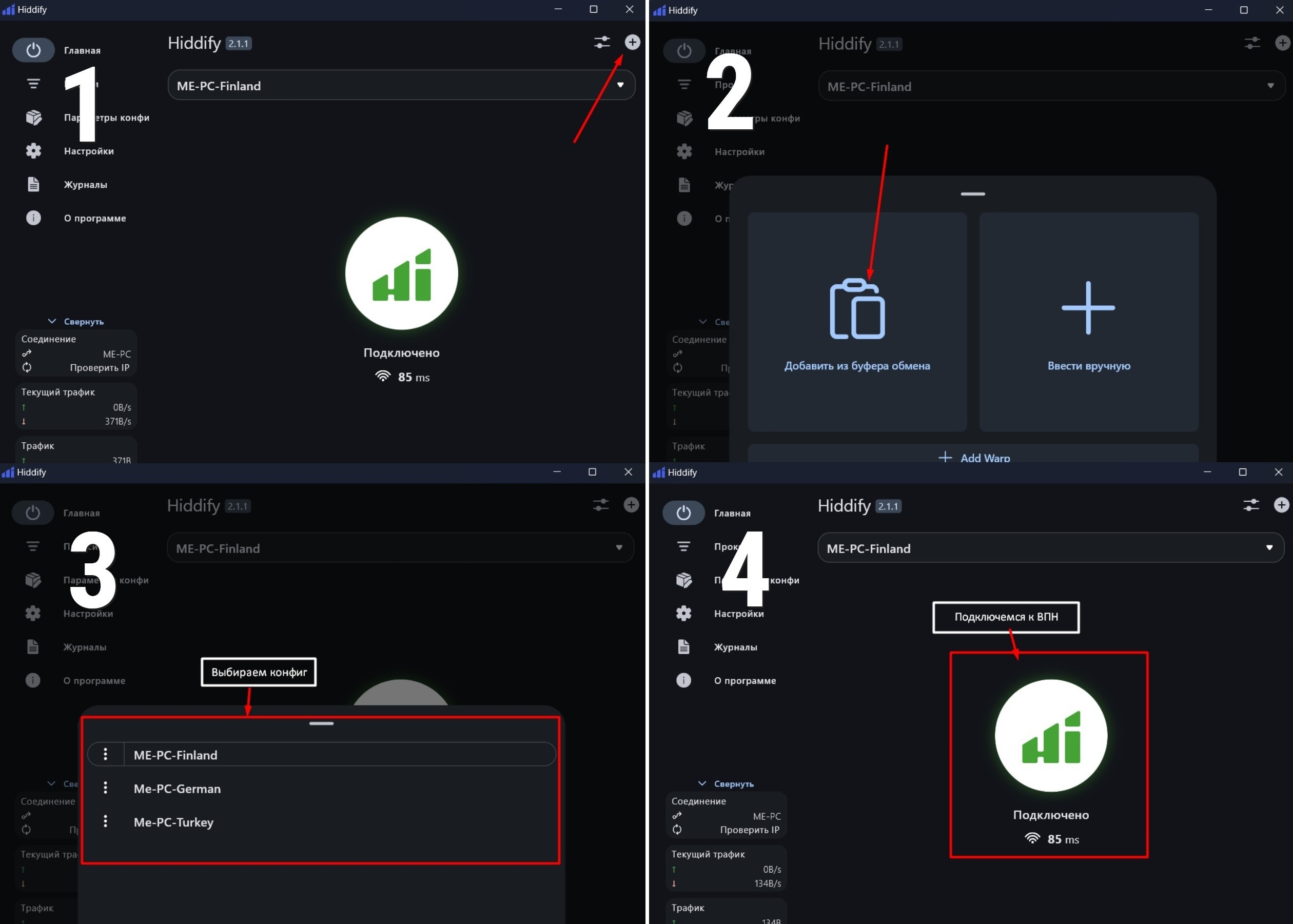Open three-dot menu for Me-PC-Turkey
The width and height of the screenshot is (1293, 924).
click(x=105, y=821)
